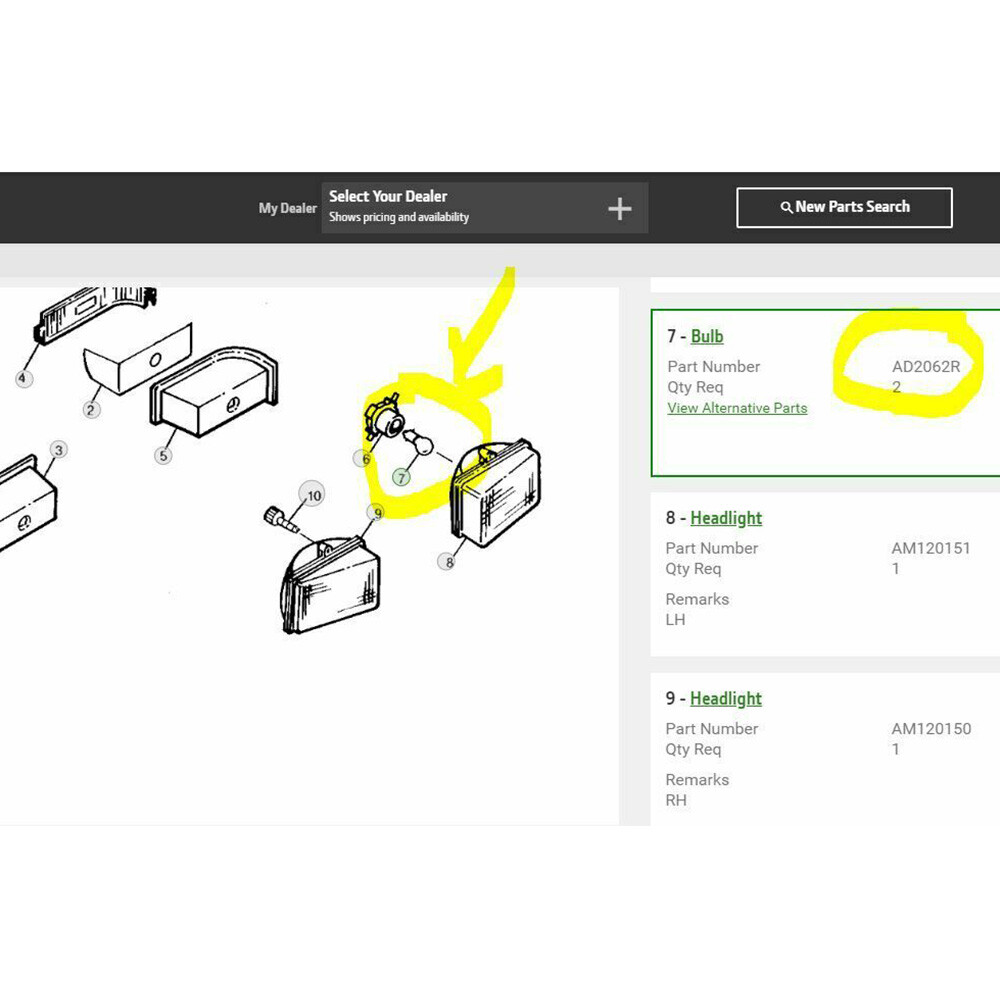The image size is (1000, 1000).
Task: Click 'Shows pricing and availability' text
Action: 399,217
